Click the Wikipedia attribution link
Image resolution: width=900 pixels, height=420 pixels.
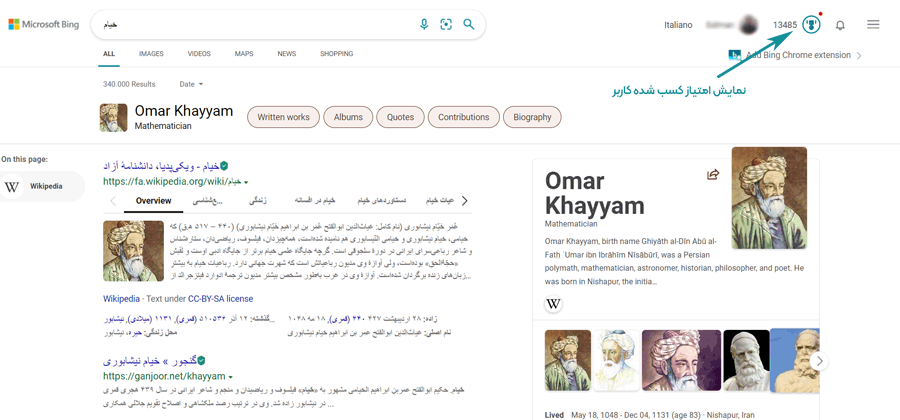click(121, 299)
